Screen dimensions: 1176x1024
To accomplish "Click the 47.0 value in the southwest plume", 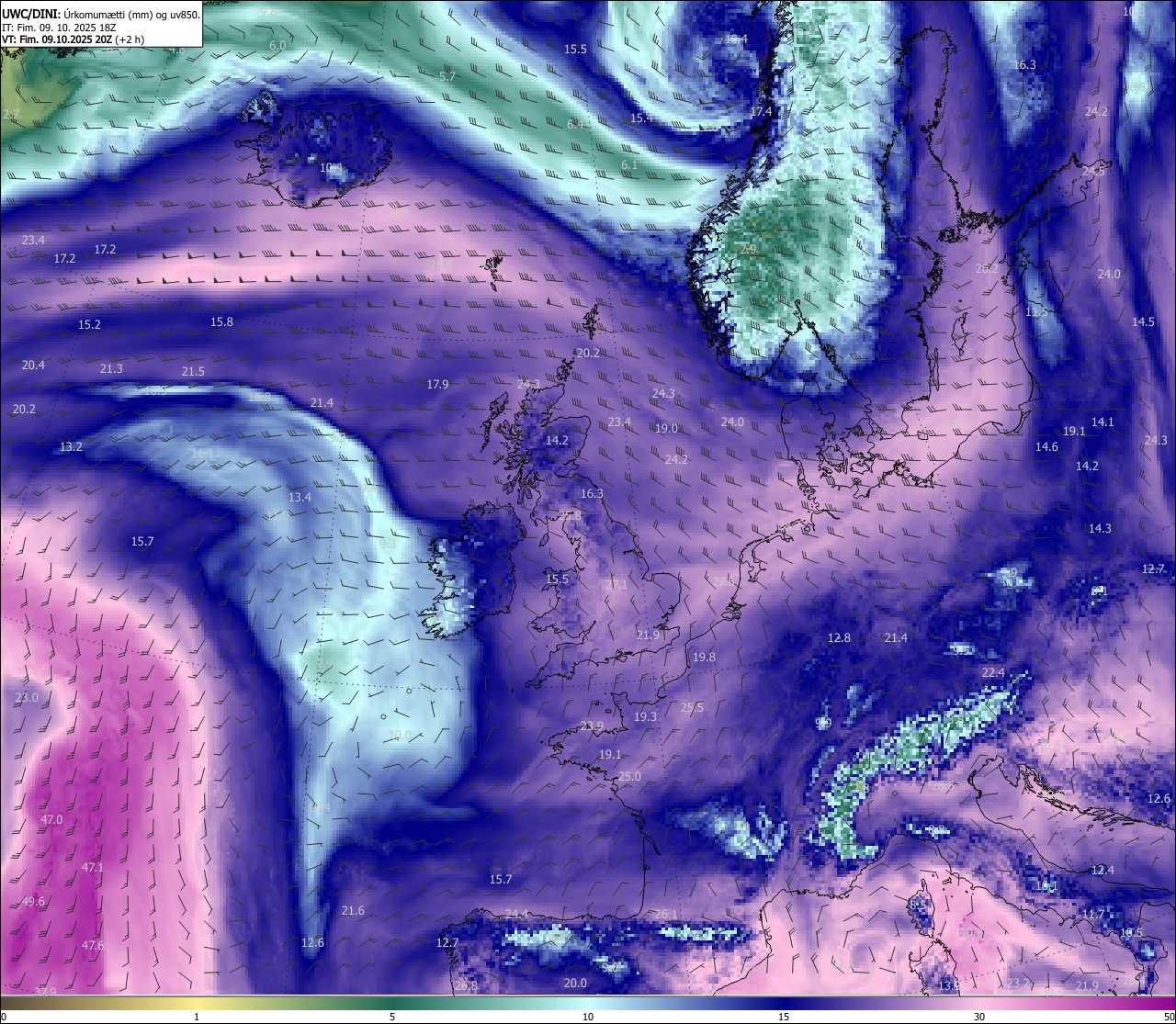I will tap(51, 819).
